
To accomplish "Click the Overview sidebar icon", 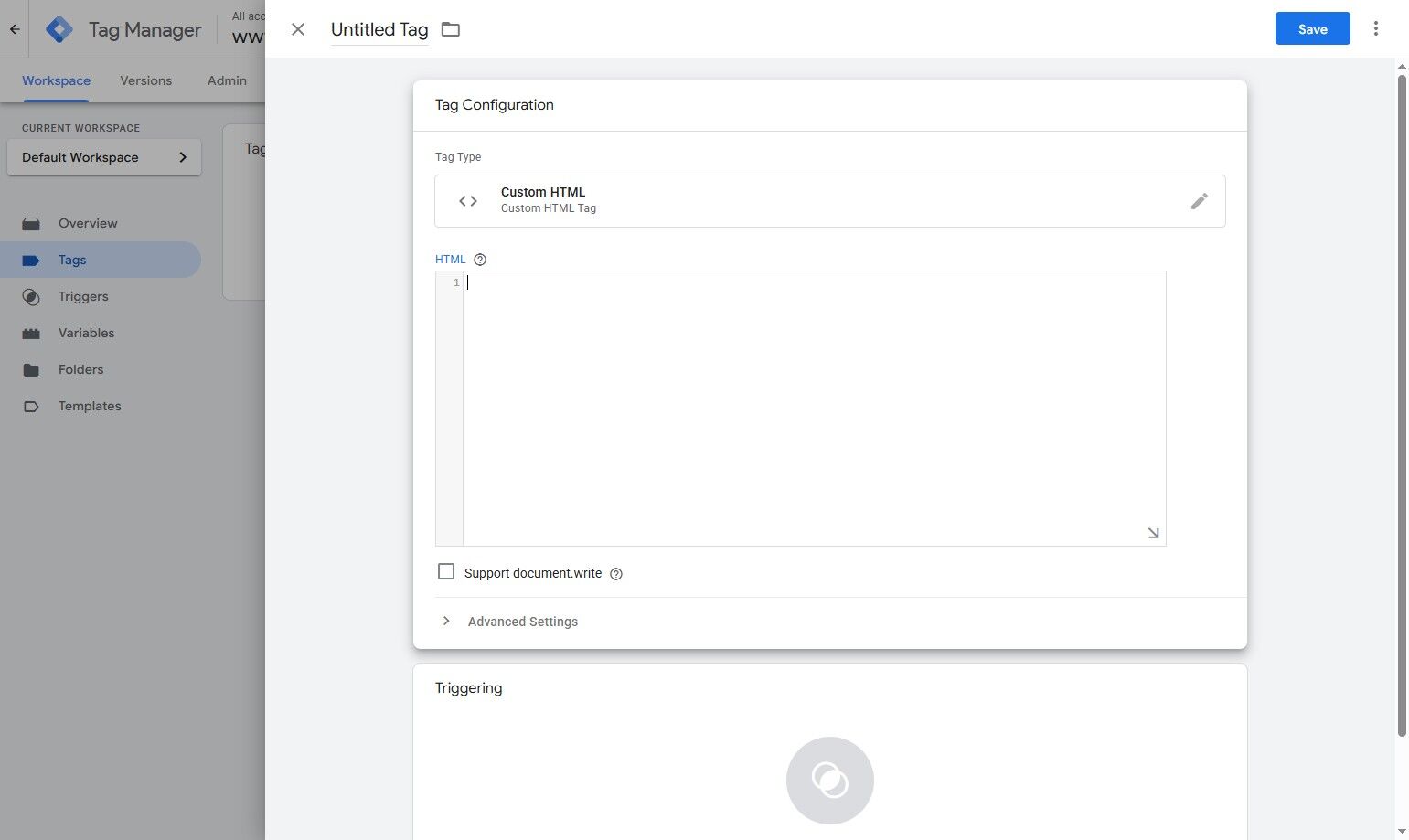I will [x=31, y=223].
